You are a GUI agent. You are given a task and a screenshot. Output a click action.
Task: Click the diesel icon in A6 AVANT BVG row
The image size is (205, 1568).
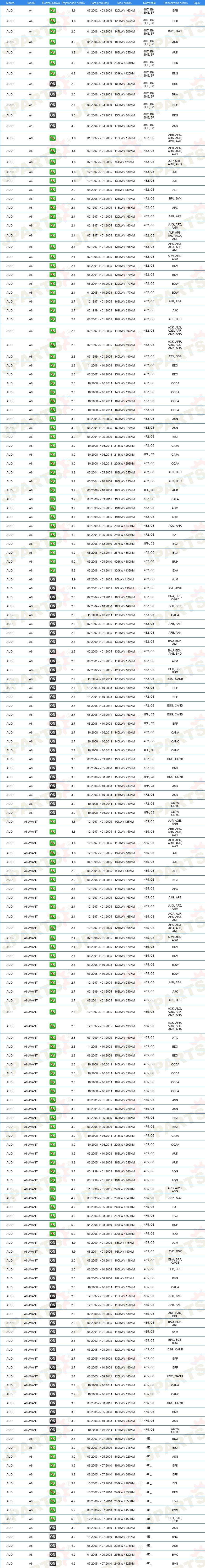[53, 1278]
